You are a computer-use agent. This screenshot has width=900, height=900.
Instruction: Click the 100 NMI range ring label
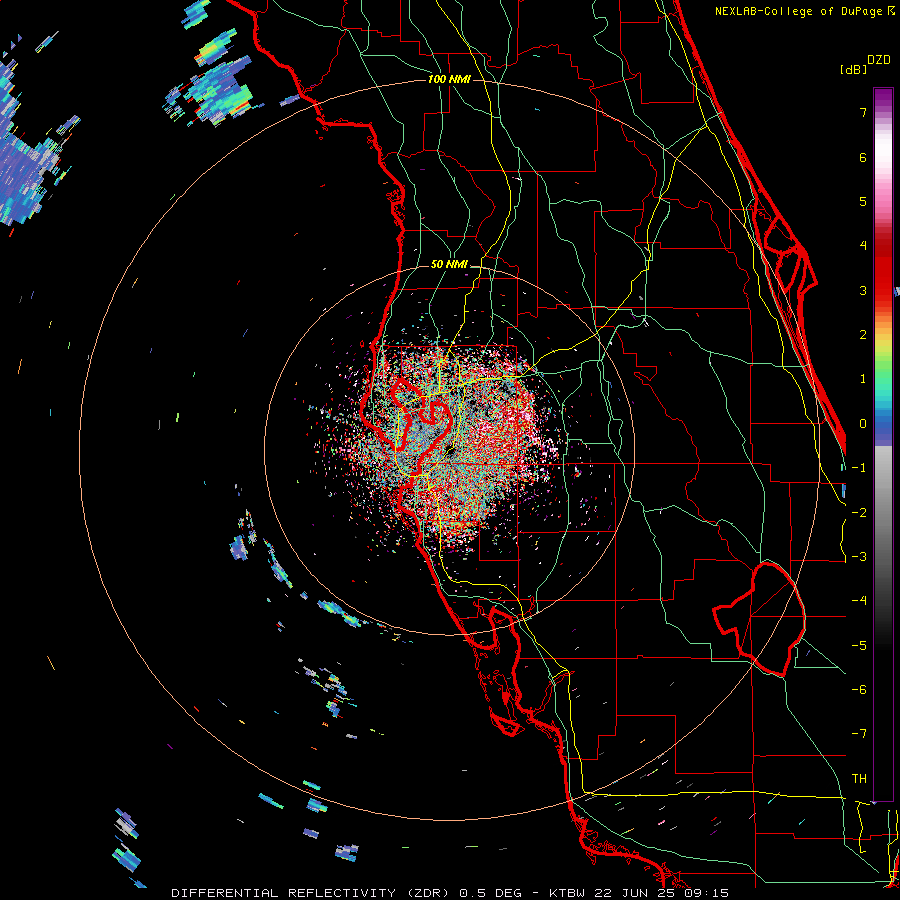click(449, 79)
